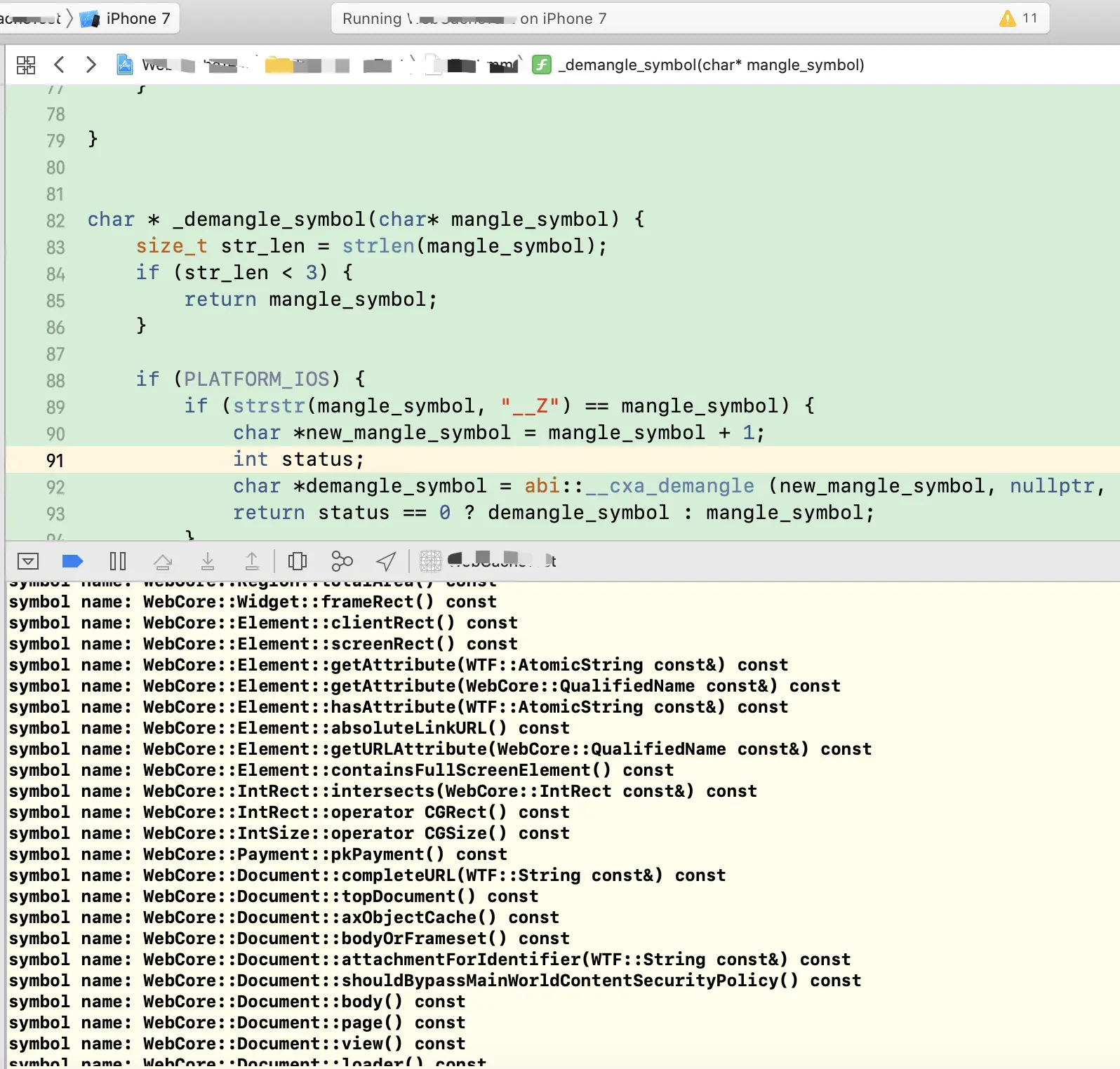Show the 11 warnings count

pos(1030,18)
